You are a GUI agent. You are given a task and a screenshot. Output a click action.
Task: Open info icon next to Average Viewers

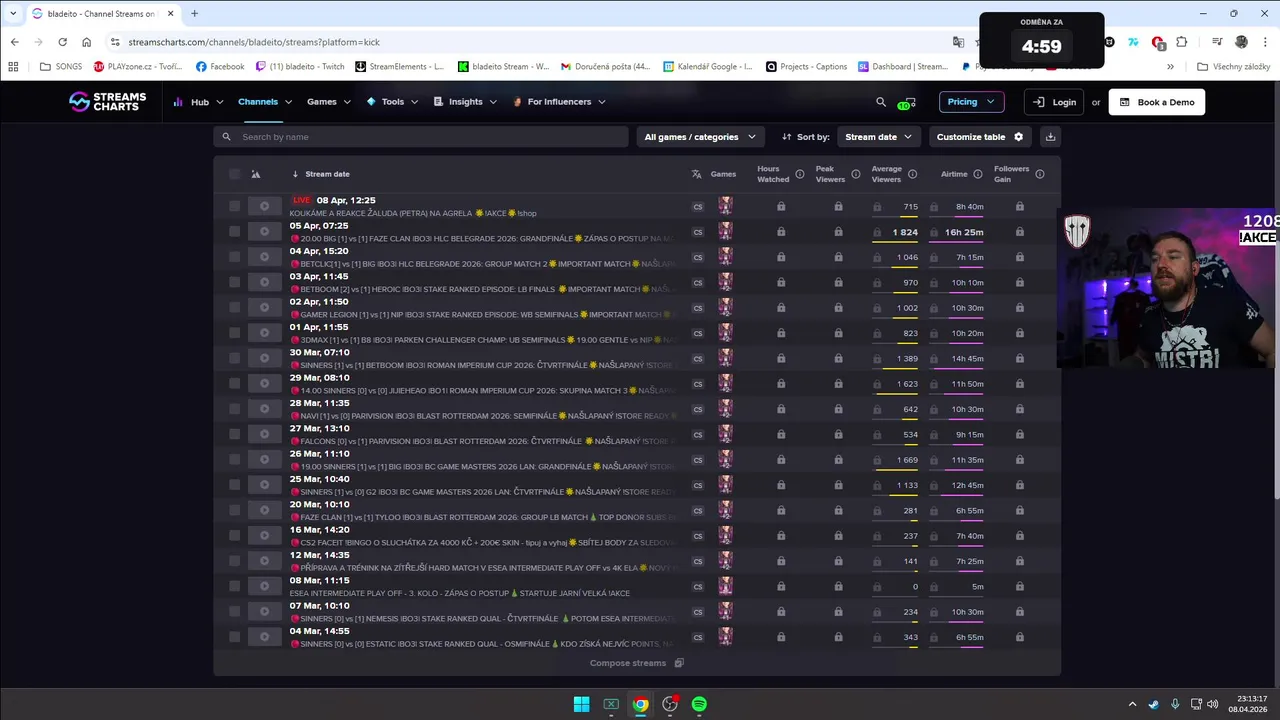[912, 174]
